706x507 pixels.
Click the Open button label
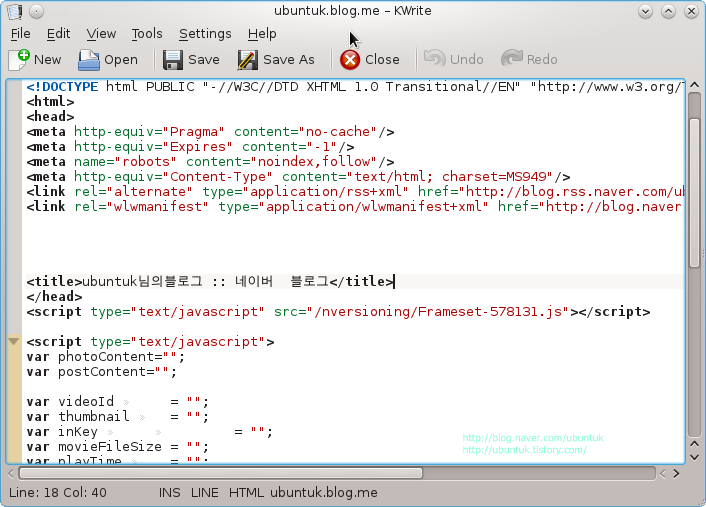tap(121, 60)
